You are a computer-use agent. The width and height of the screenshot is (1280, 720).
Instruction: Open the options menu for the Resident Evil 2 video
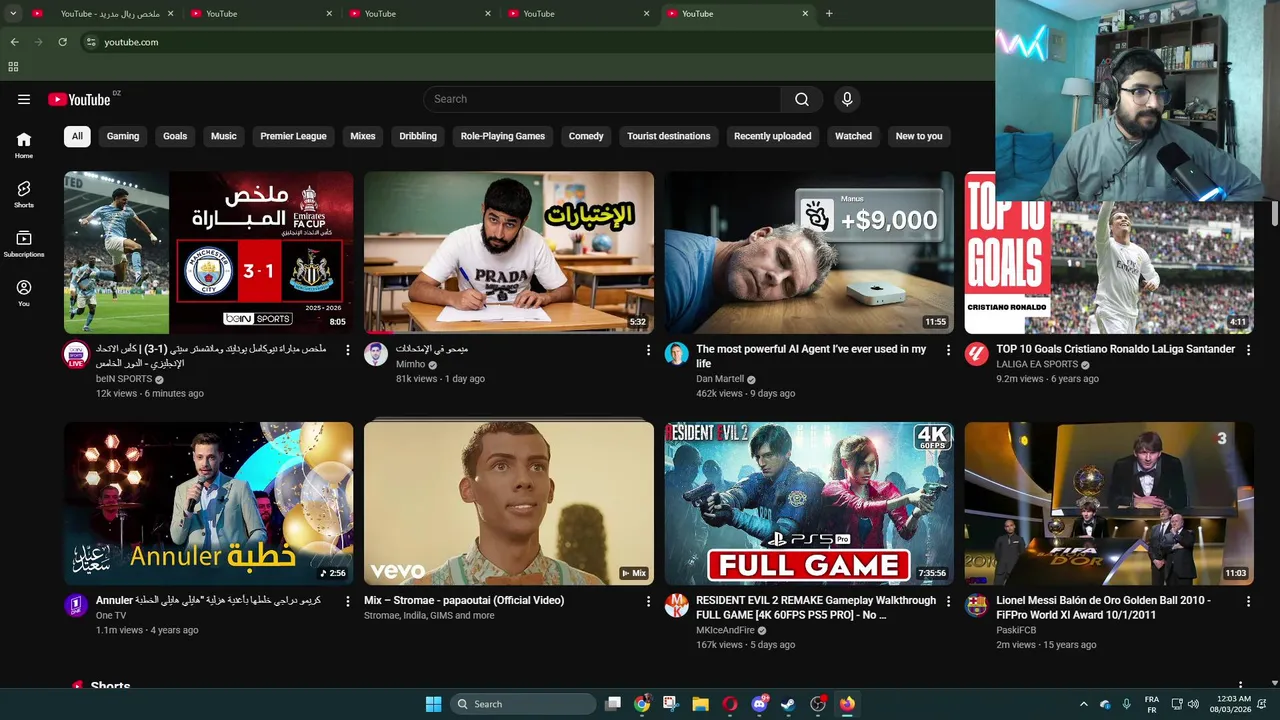click(x=948, y=601)
